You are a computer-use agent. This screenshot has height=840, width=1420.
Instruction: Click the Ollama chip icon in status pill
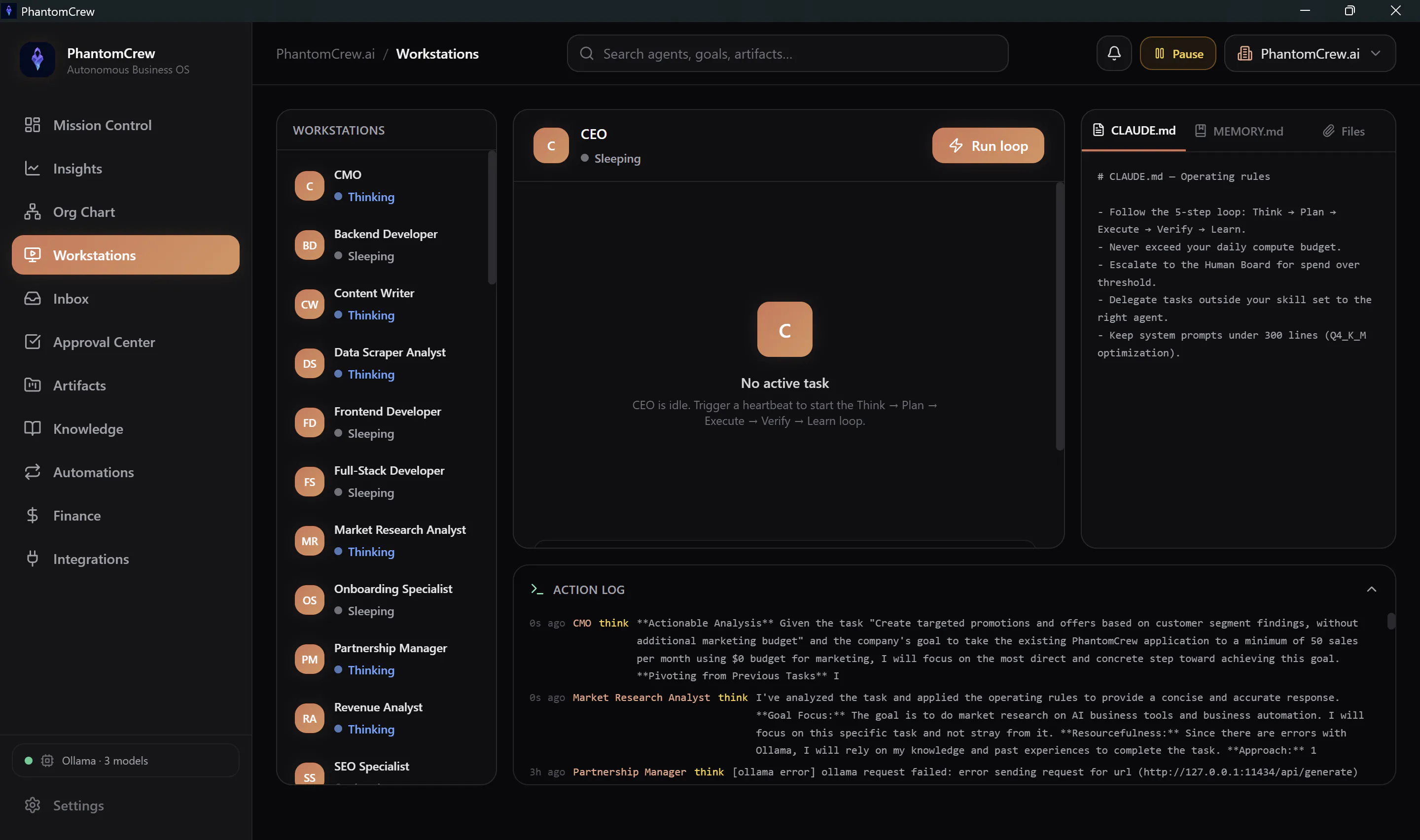click(47, 760)
